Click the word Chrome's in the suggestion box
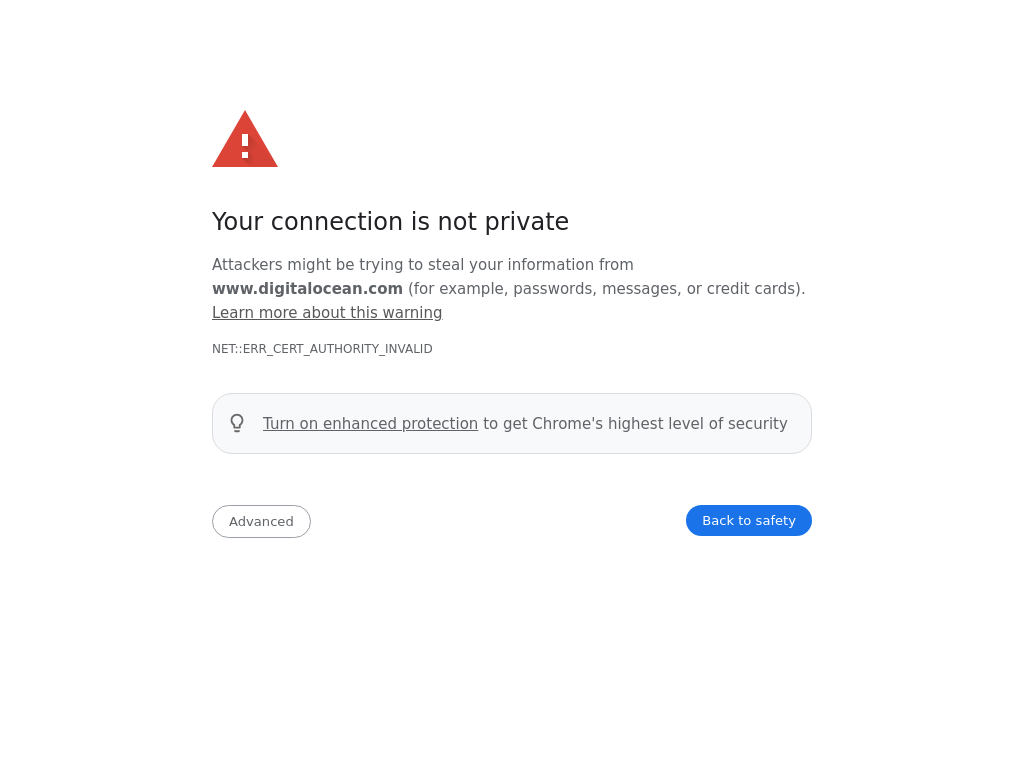 click(567, 424)
